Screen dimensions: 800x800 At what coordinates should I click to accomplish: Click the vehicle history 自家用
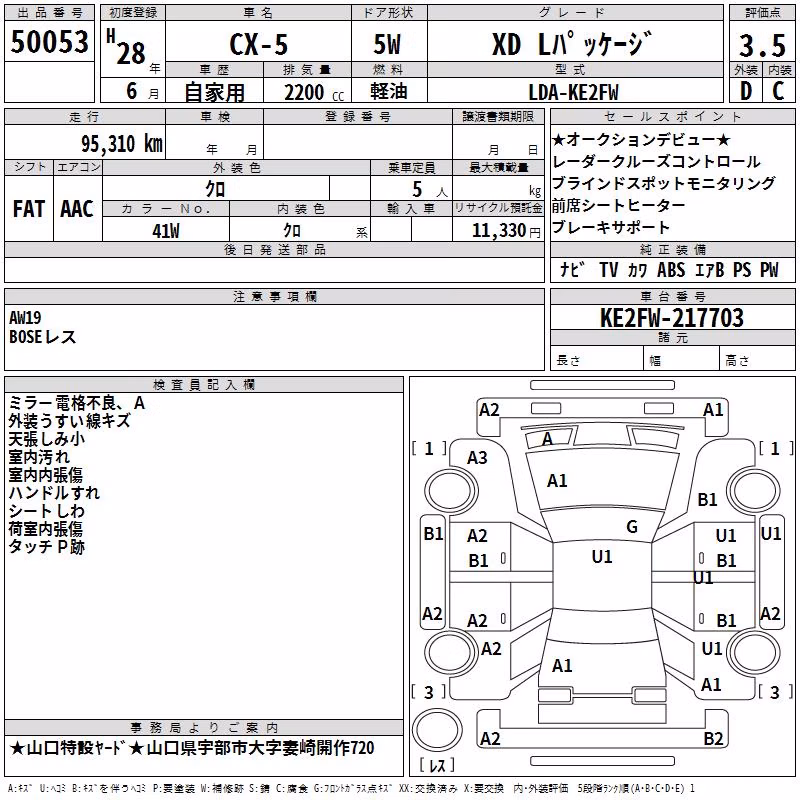[x=214, y=92]
